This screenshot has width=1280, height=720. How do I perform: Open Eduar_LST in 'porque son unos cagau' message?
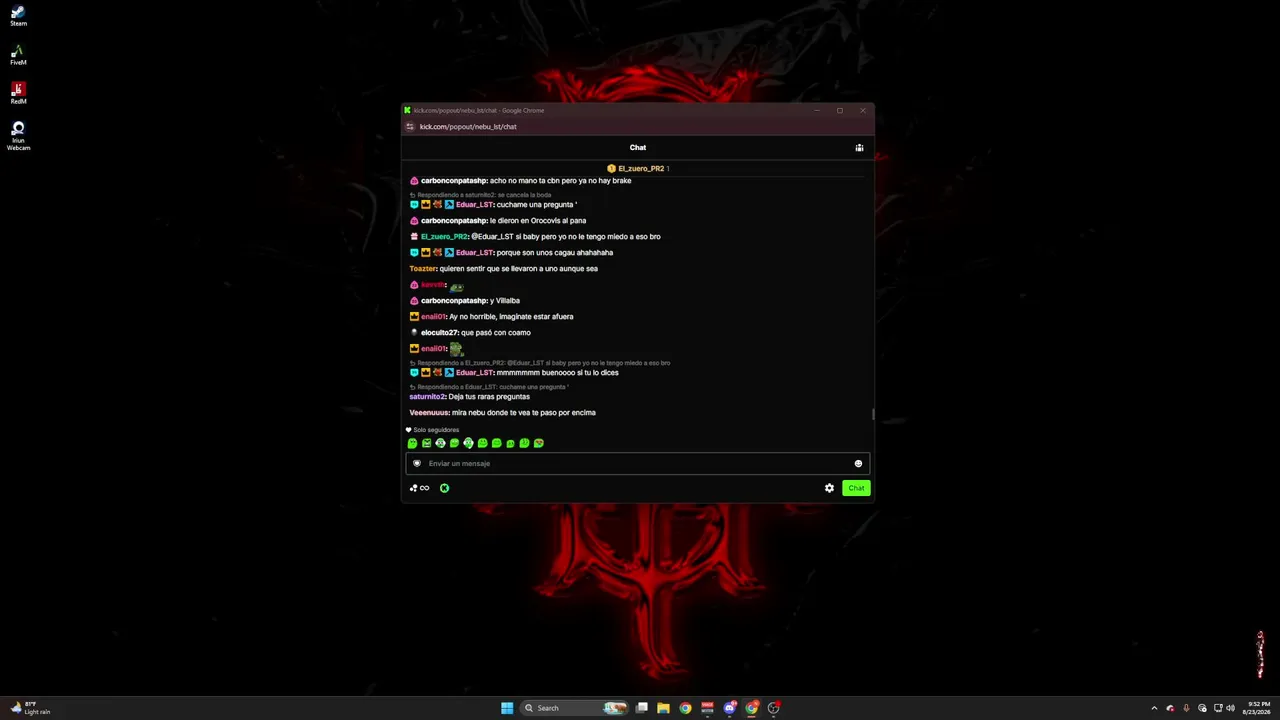coord(474,253)
